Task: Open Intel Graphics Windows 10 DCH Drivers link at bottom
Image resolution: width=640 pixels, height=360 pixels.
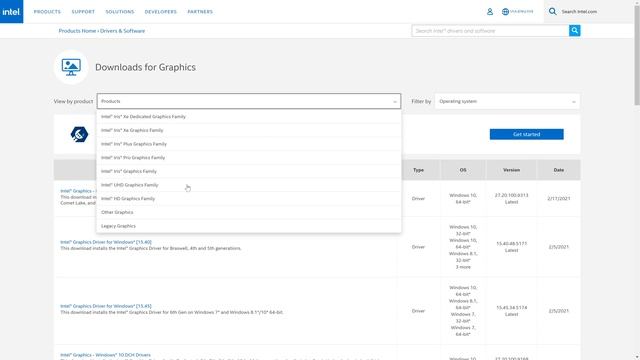Action: [105, 355]
